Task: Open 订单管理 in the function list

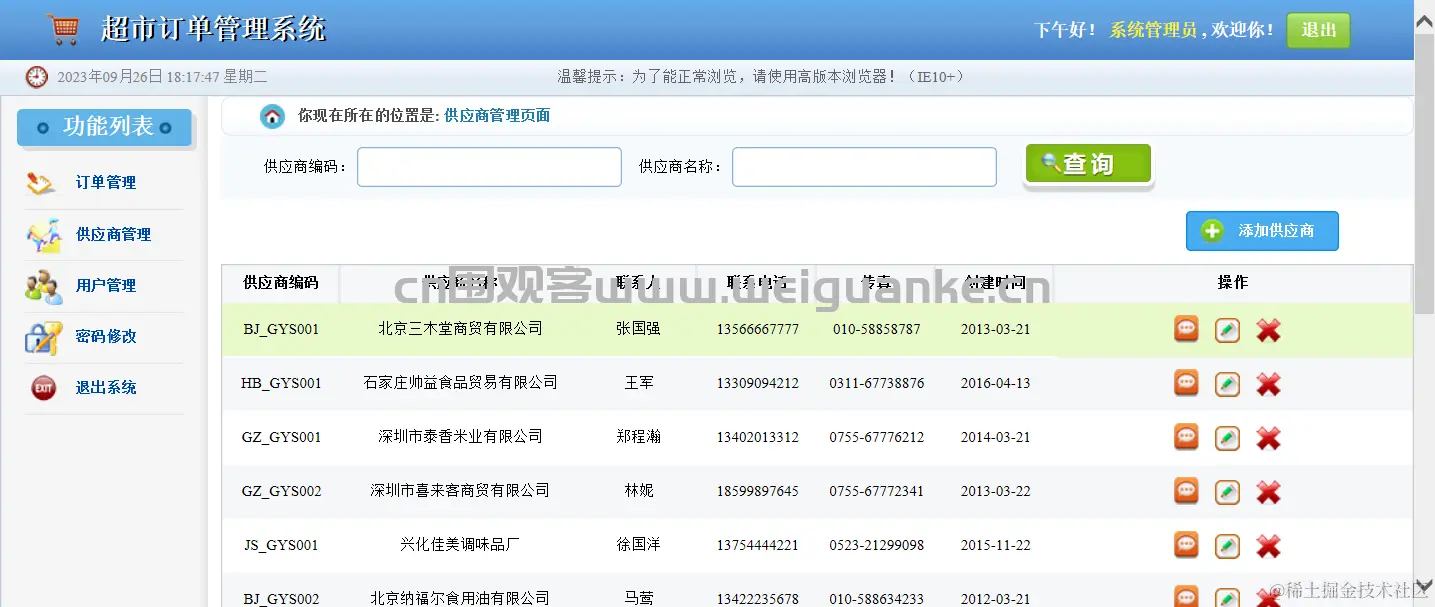Action: (106, 183)
